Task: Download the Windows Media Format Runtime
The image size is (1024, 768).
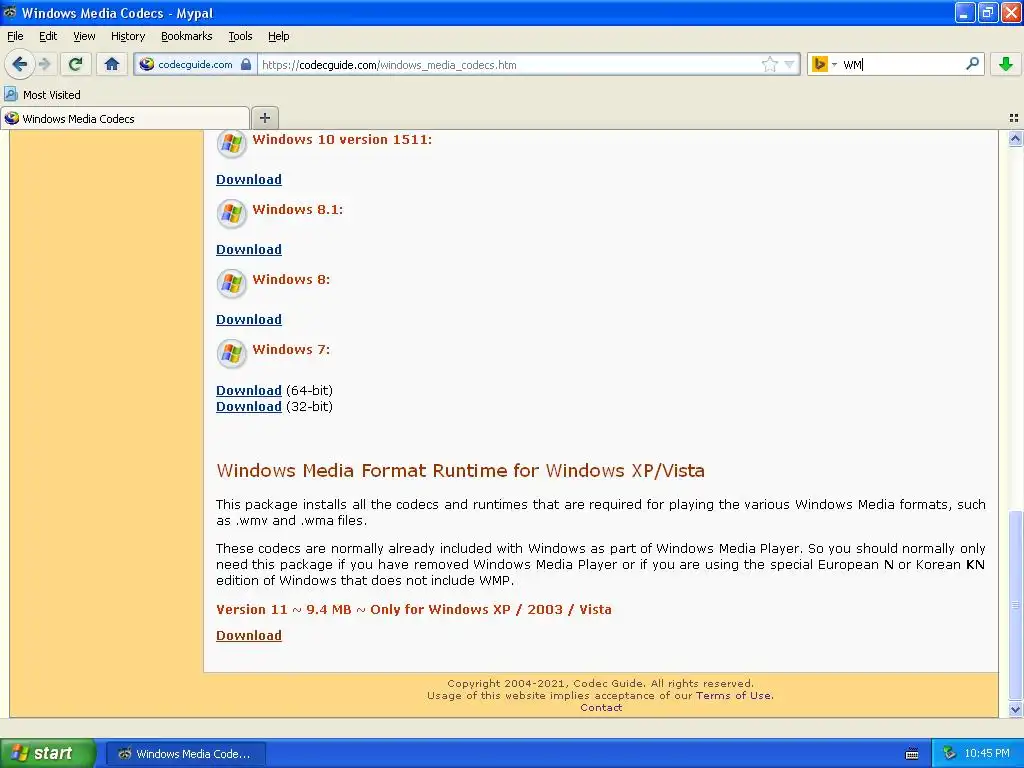Action: point(249,635)
